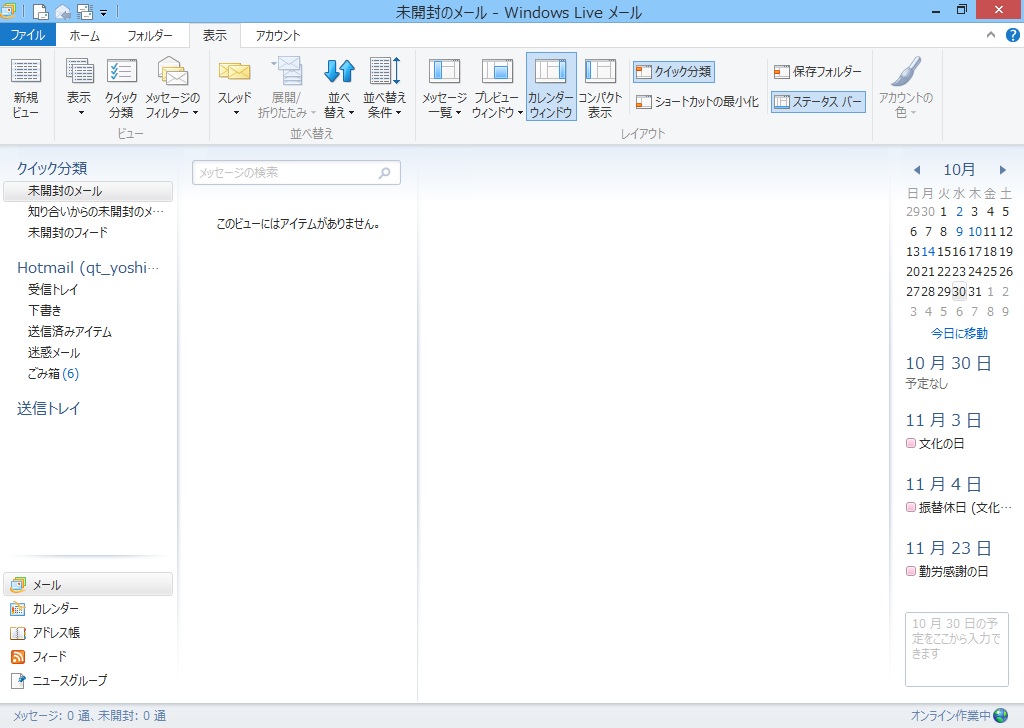Click the クイック分類 ribbon icon in ビュー group

(121, 88)
